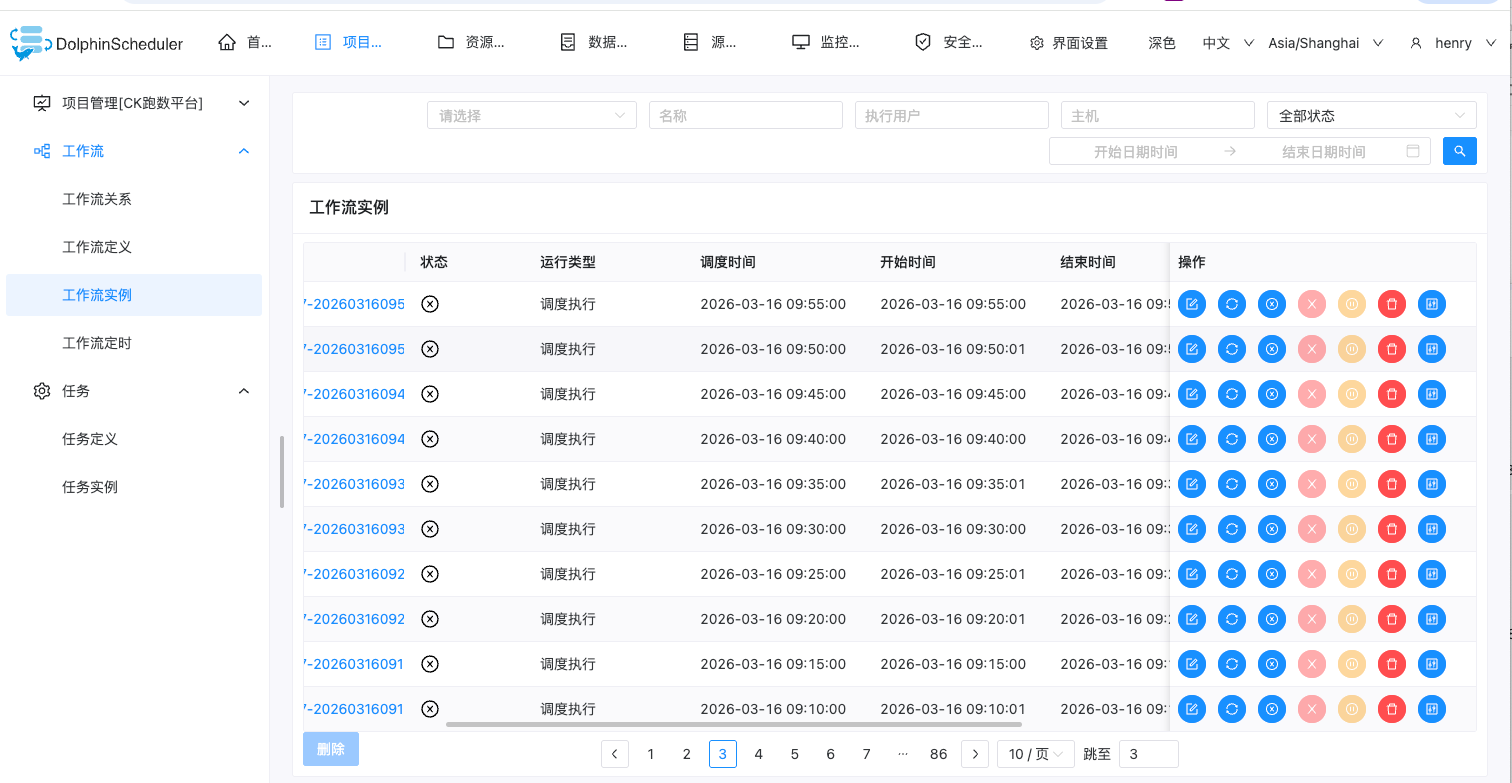Click recover-failed icon for 09:50:00 instance row
Image resolution: width=1512 pixels, height=783 pixels.
[x=1272, y=349]
